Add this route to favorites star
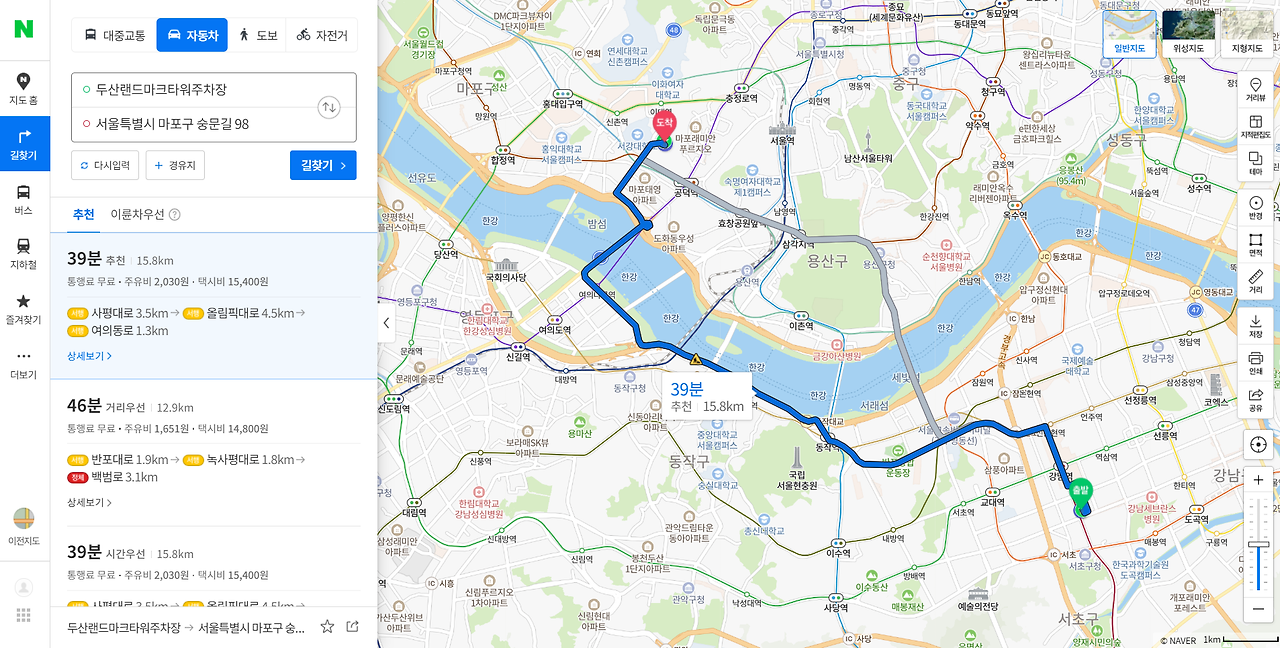The image size is (1280, 648). [x=327, y=627]
